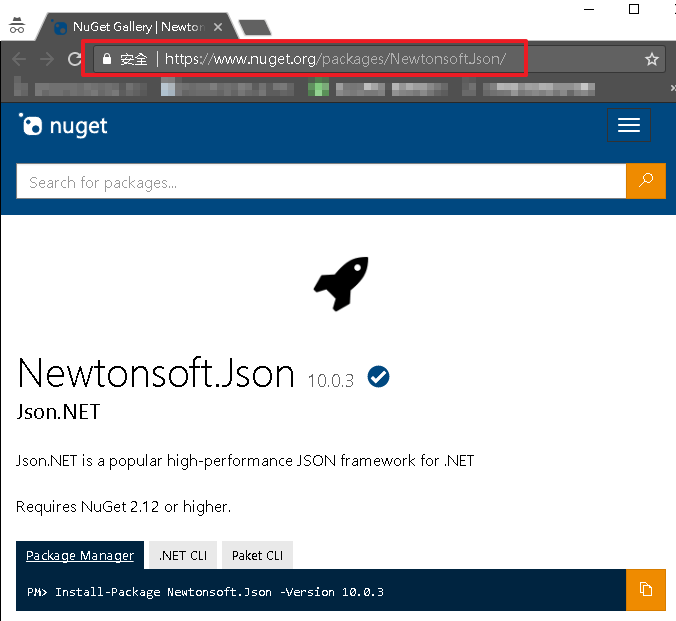676x621 pixels.
Task: Click the nuget logo
Action: pos(63,125)
